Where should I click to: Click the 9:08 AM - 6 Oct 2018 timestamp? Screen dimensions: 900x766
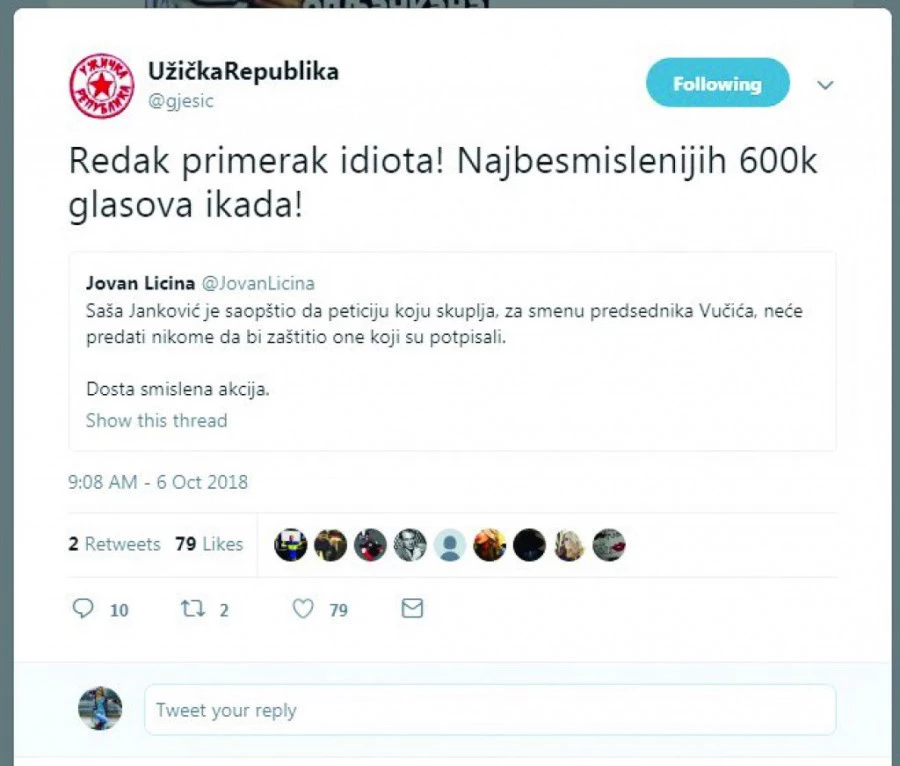click(158, 482)
